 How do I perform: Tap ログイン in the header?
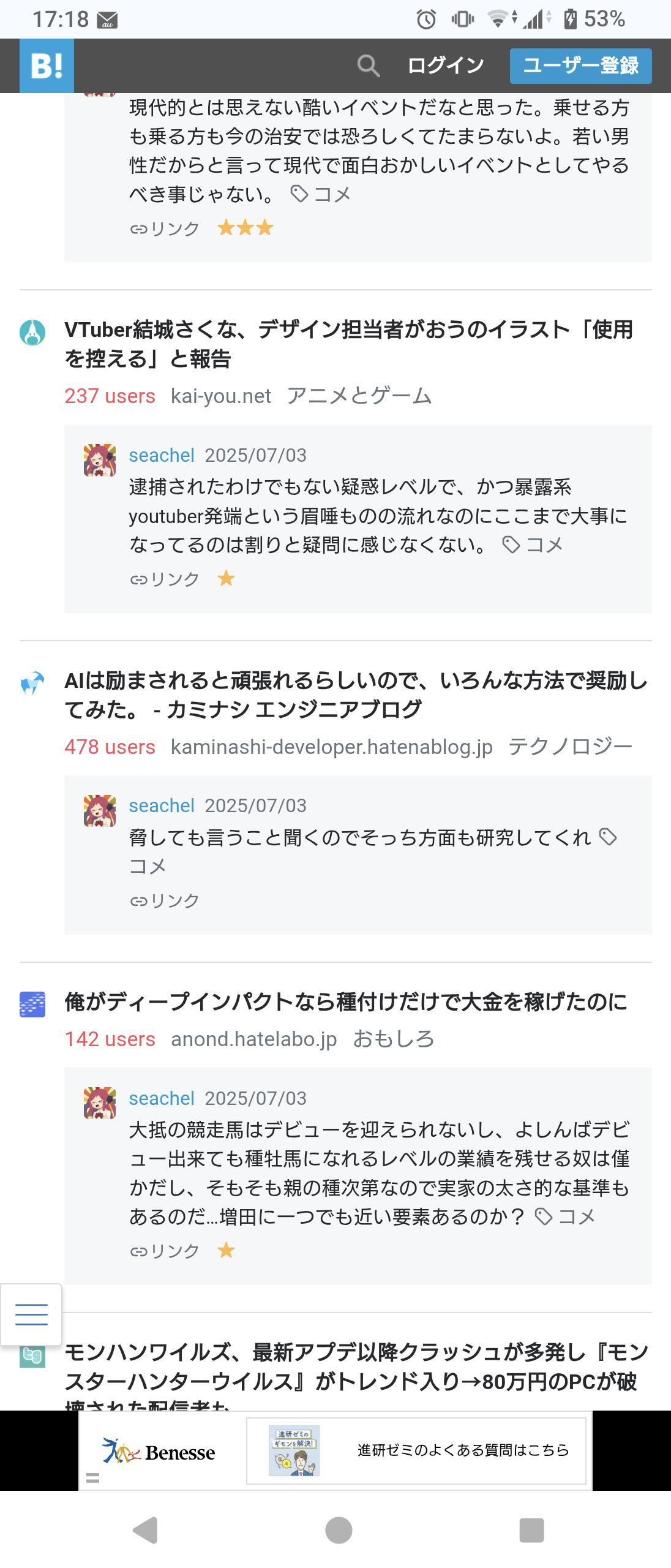446,66
